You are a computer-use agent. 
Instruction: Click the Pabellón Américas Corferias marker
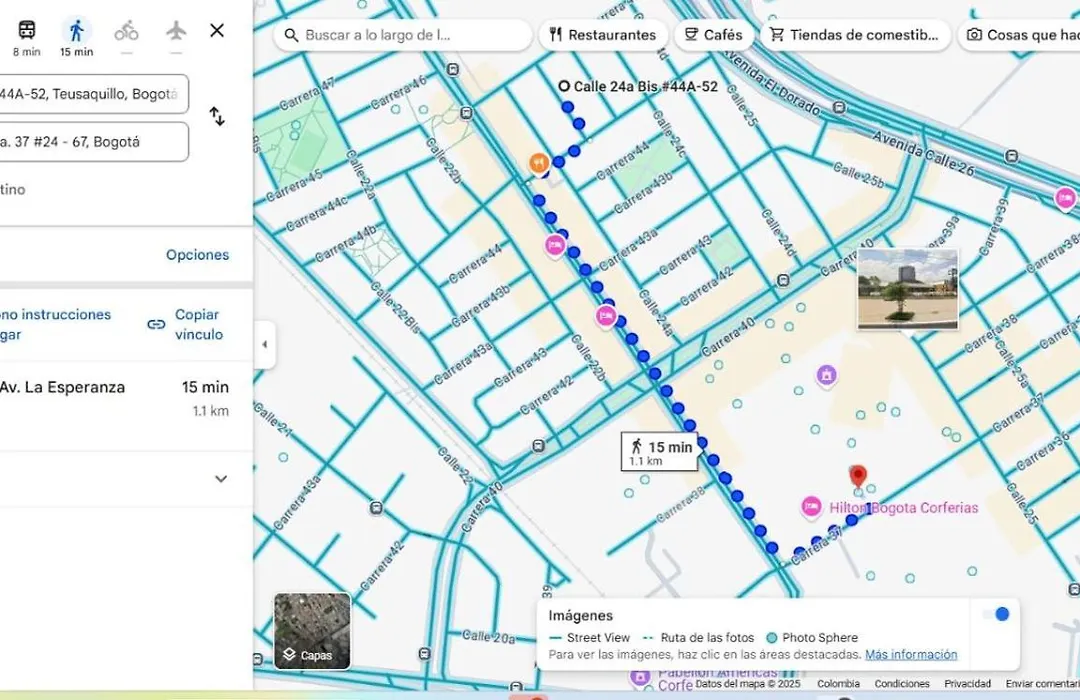[640, 677]
